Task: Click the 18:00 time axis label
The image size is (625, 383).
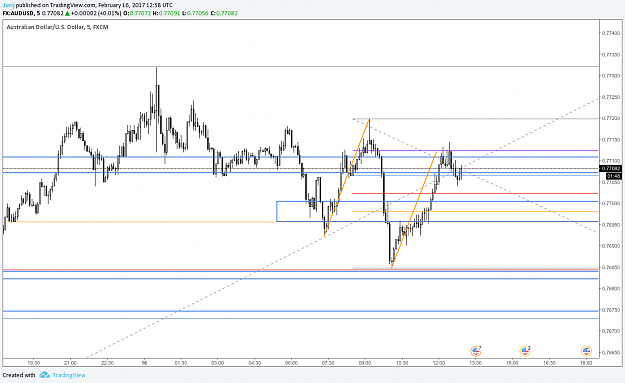Action: coord(586,363)
